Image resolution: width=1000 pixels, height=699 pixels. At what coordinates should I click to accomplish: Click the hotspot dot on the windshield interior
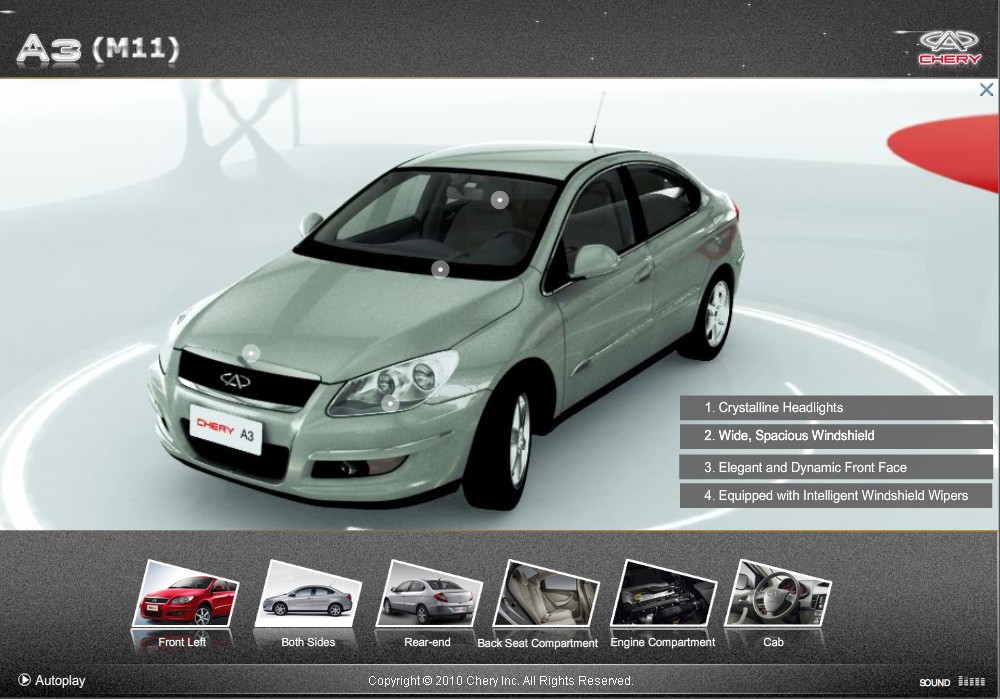pyautogui.click(x=499, y=200)
